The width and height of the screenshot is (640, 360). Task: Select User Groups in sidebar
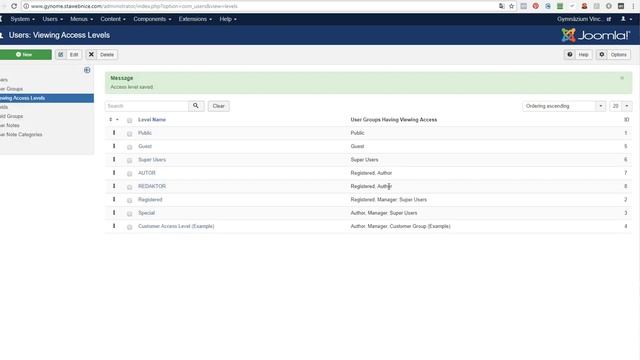(x=11, y=89)
